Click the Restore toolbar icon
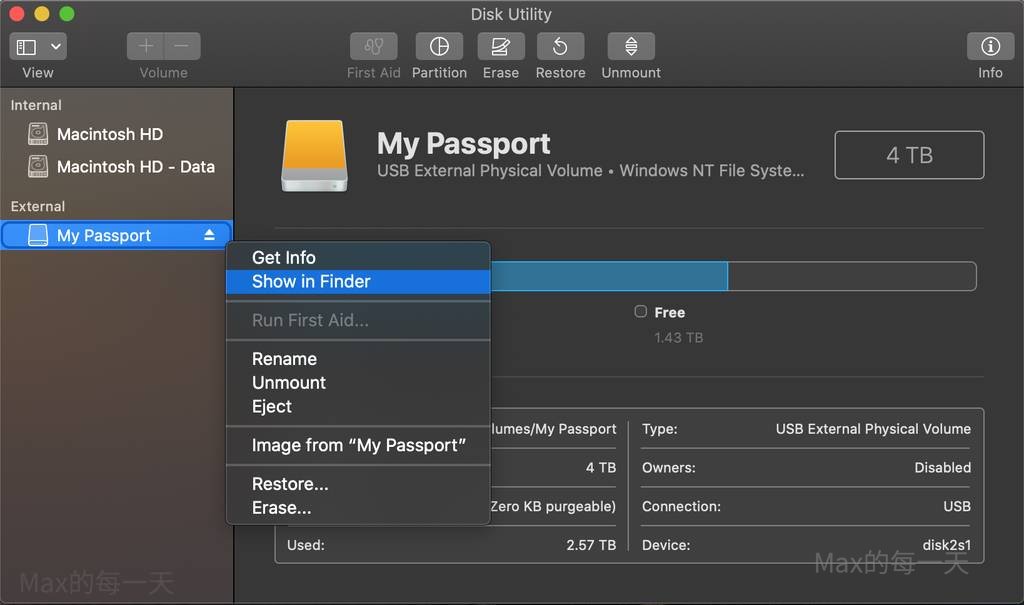The image size is (1024, 605). click(560, 47)
